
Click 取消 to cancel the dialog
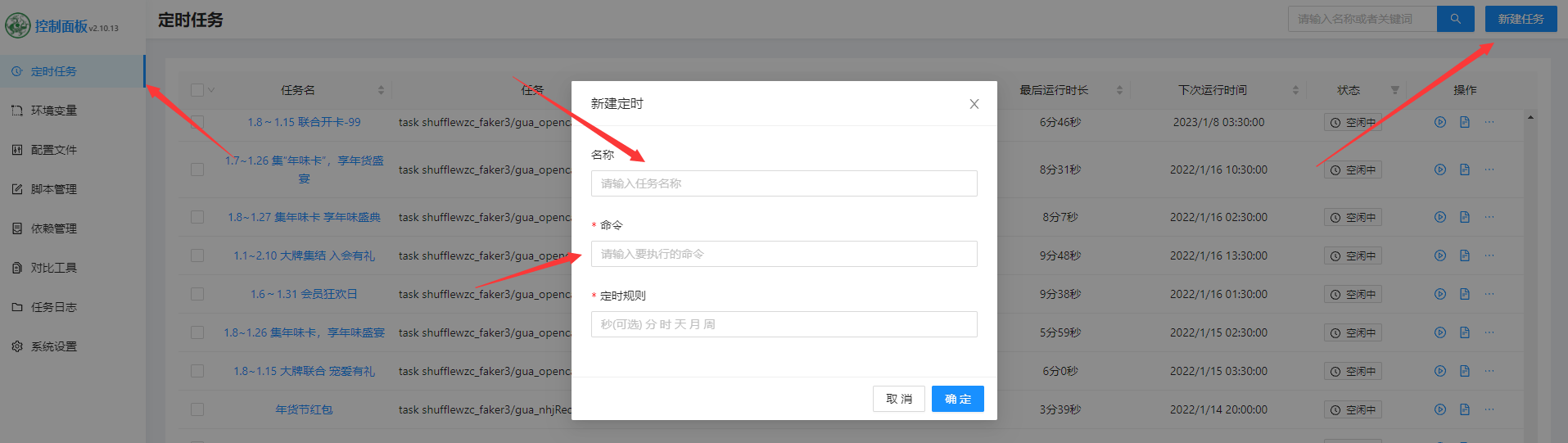point(898,399)
